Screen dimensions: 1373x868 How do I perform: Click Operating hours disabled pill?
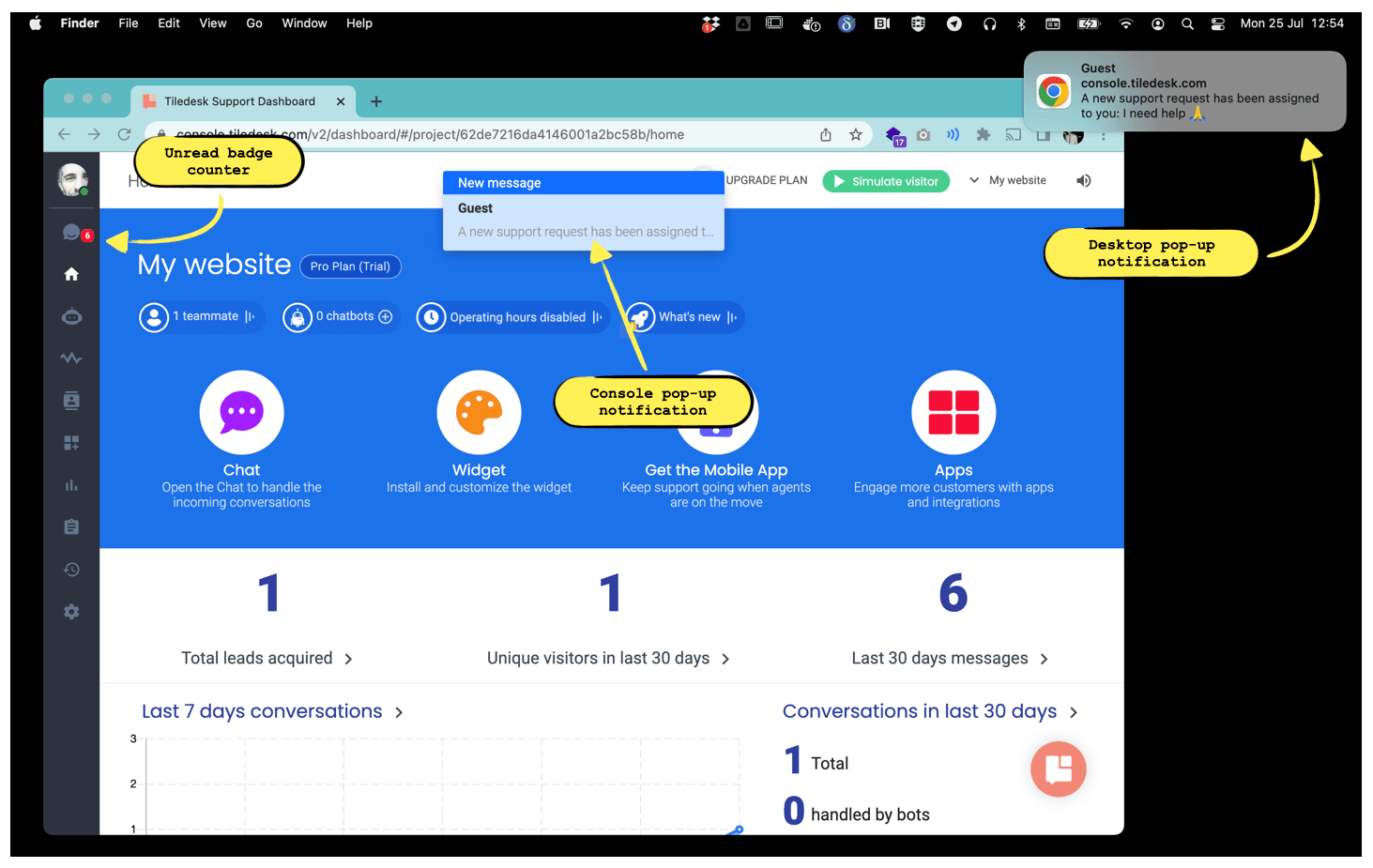tap(512, 317)
